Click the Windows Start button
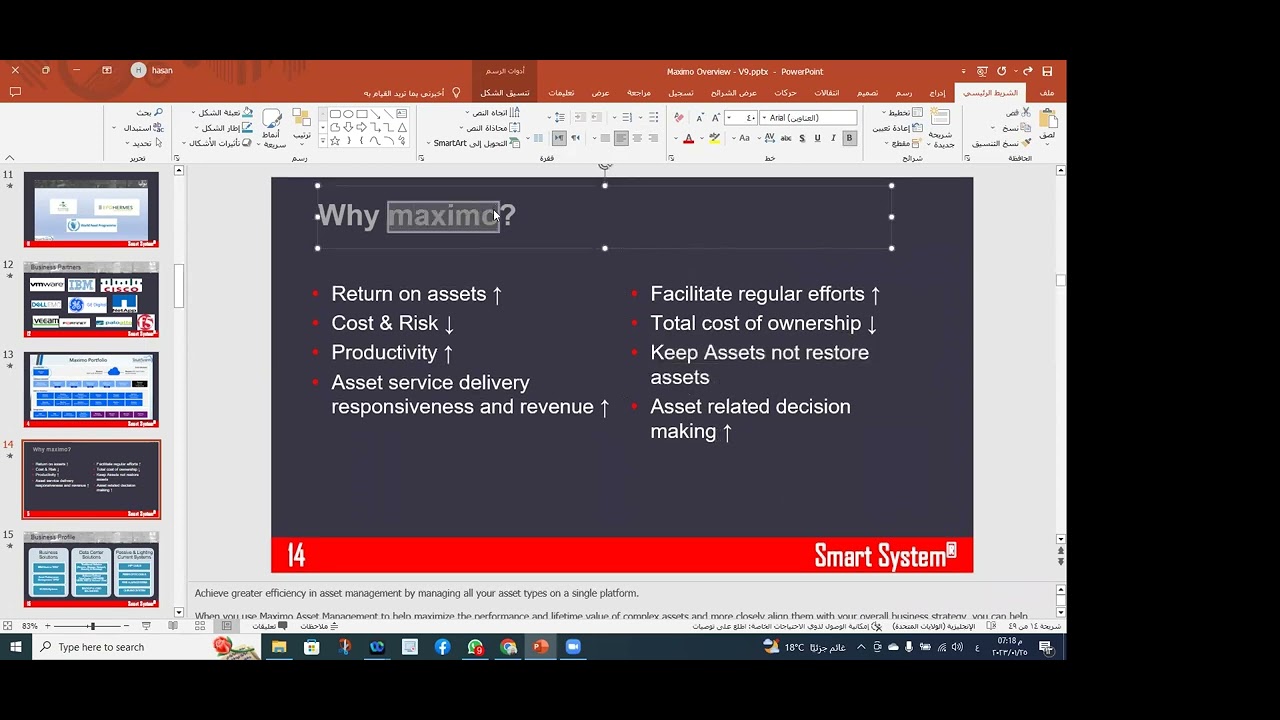The width and height of the screenshot is (1280, 720). (16, 647)
